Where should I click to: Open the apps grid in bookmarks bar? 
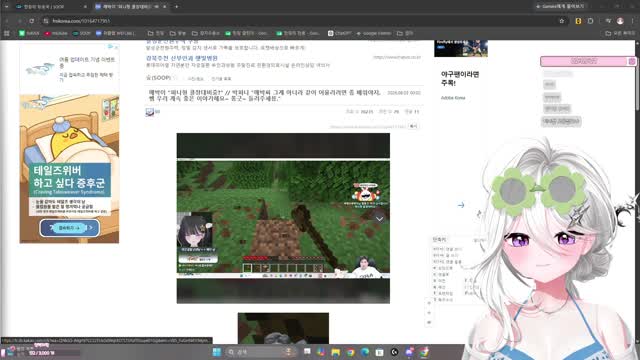pyautogui.click(x=7, y=33)
